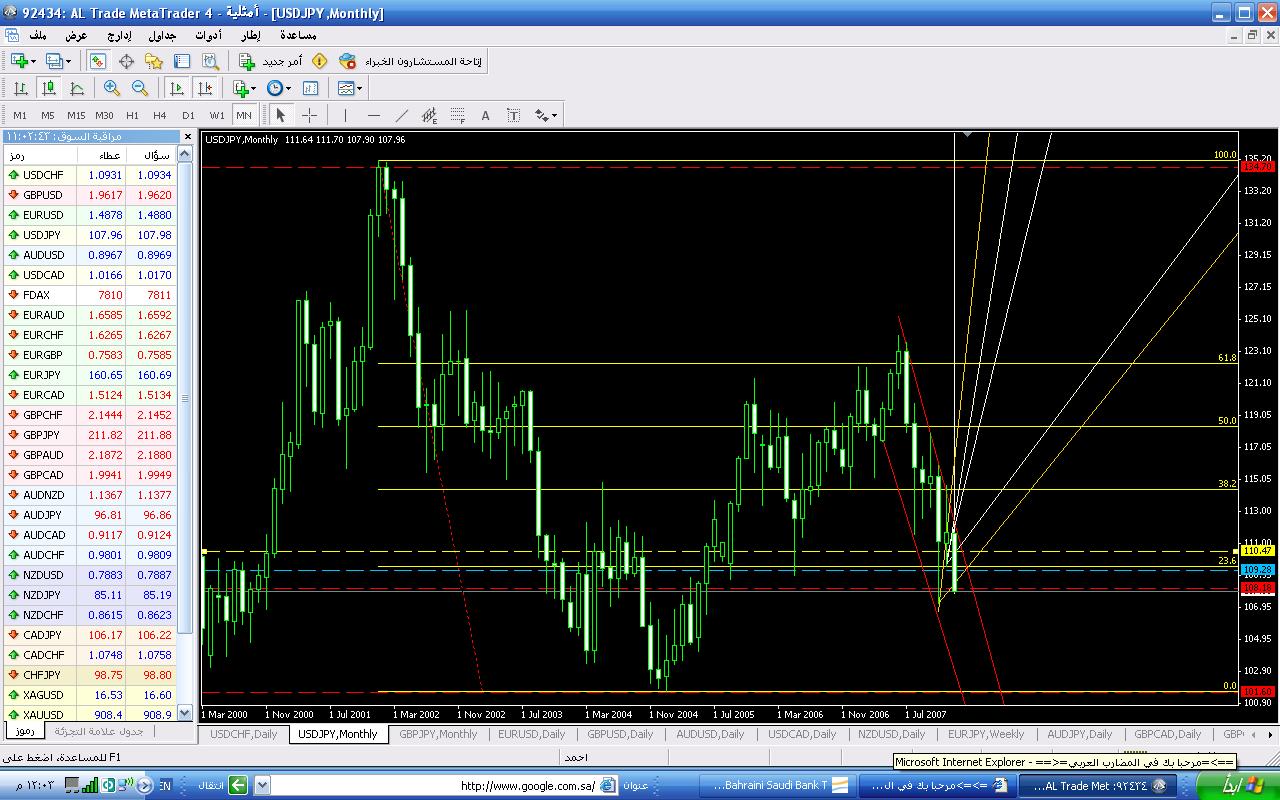The image size is (1280, 800).
Task: Click the Zoom In magnifier icon
Action: [112, 88]
